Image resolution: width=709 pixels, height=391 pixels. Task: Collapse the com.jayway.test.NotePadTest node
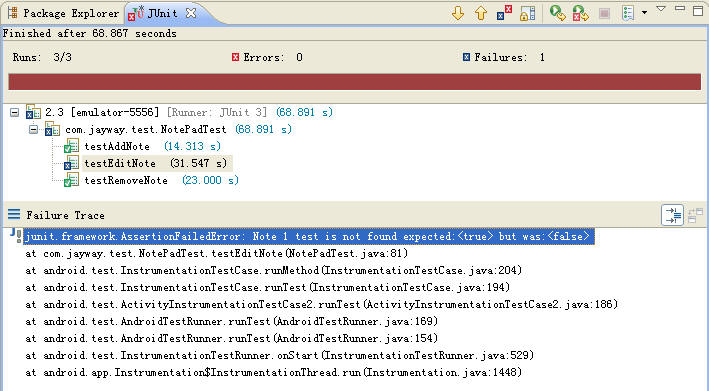33,130
